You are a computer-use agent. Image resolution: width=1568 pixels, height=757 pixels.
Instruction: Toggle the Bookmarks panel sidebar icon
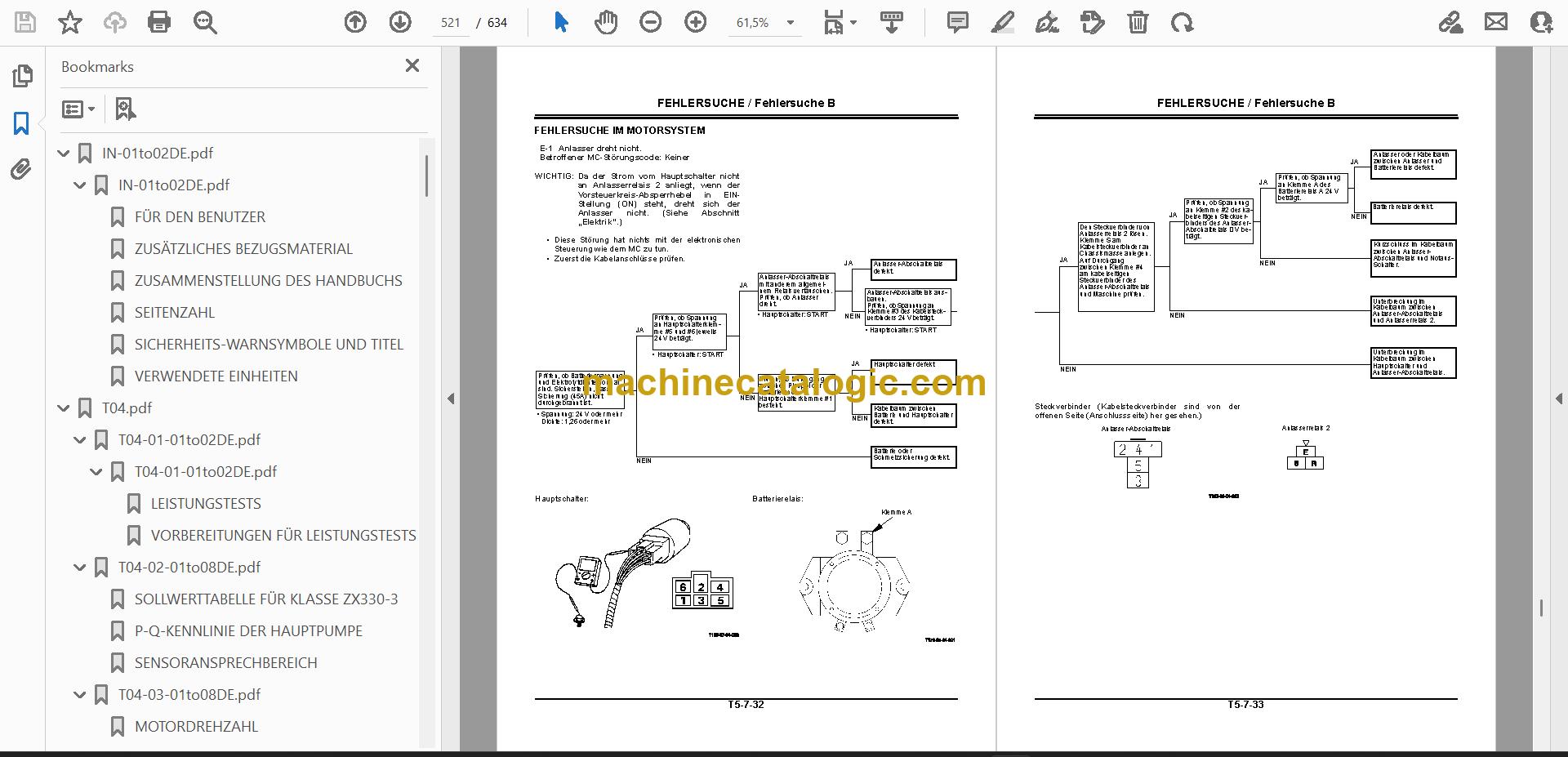coord(21,123)
